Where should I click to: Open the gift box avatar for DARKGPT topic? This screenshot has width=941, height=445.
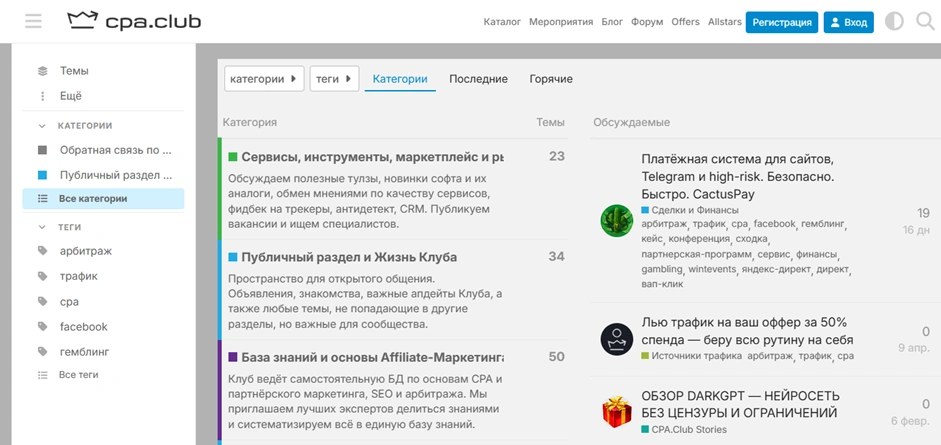click(616, 411)
